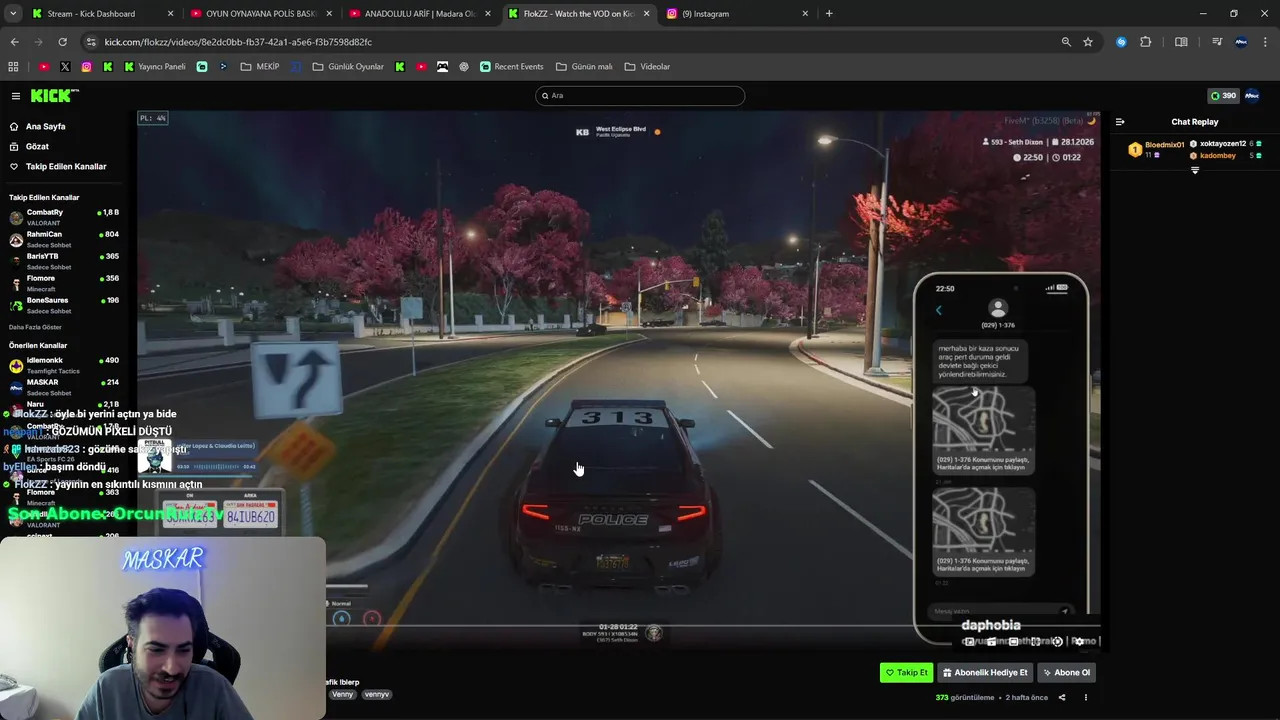Click the browser address bar URL
The width and height of the screenshot is (1280, 720).
click(238, 42)
